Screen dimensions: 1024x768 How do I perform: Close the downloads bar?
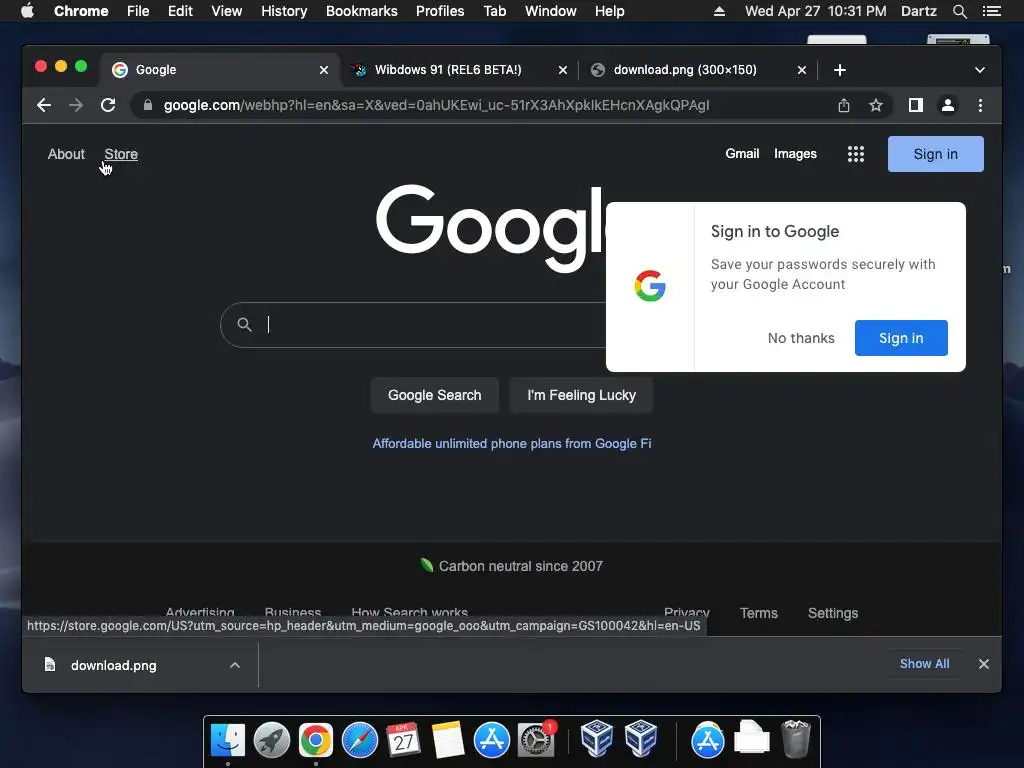coord(984,664)
